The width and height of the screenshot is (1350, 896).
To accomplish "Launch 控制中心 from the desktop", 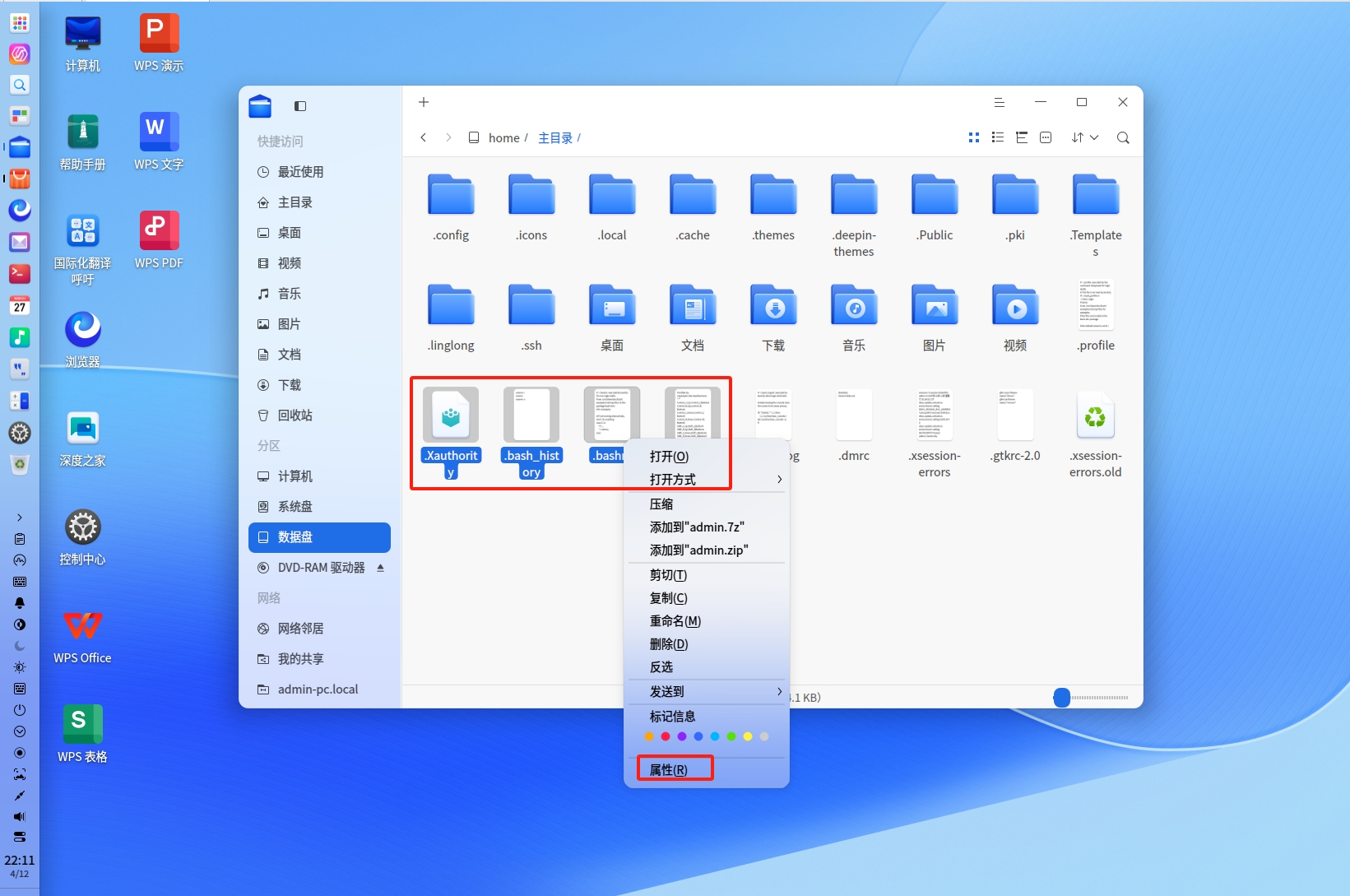I will click(x=82, y=536).
